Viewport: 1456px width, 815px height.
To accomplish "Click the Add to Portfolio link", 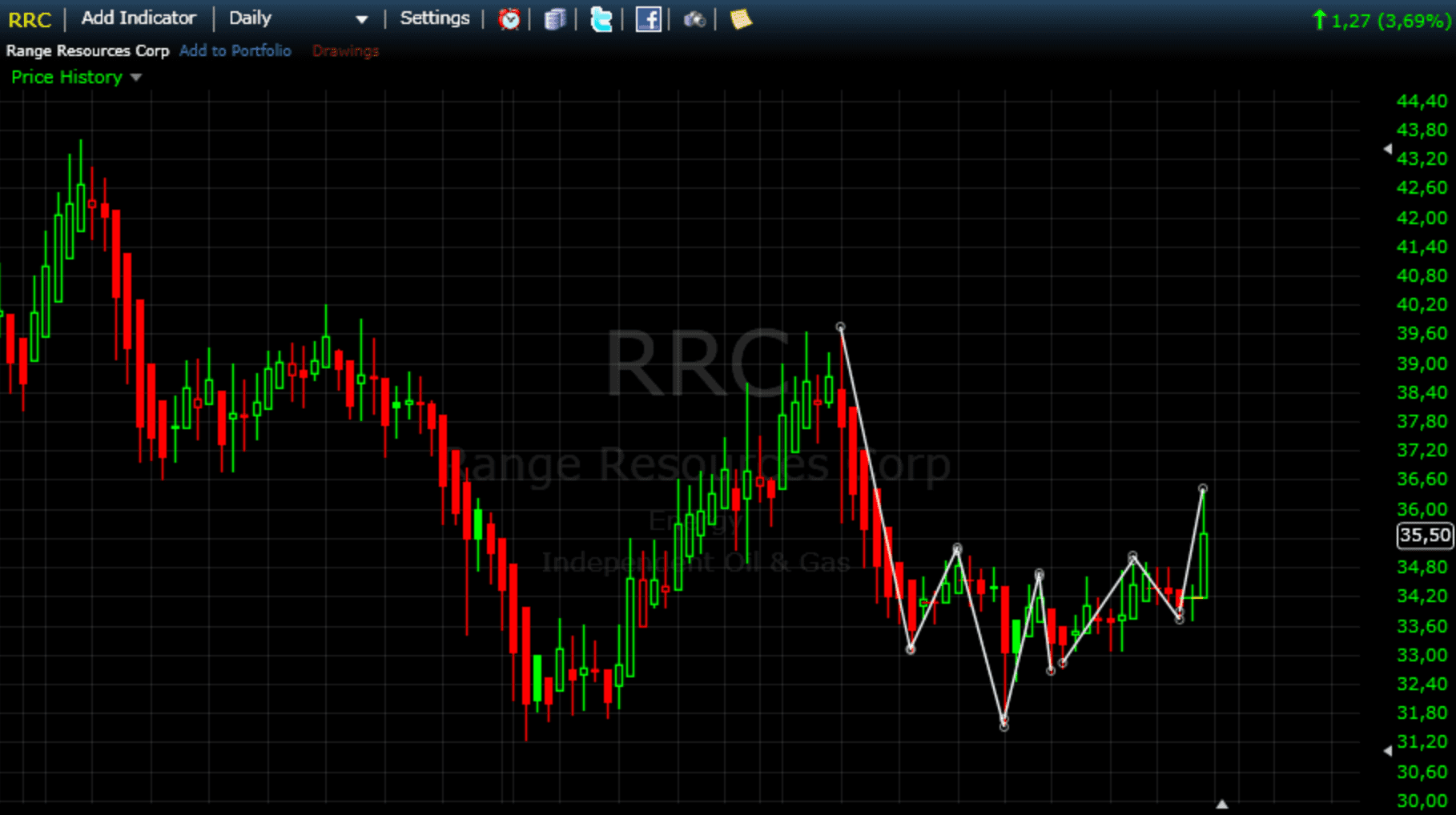I will tap(235, 50).
